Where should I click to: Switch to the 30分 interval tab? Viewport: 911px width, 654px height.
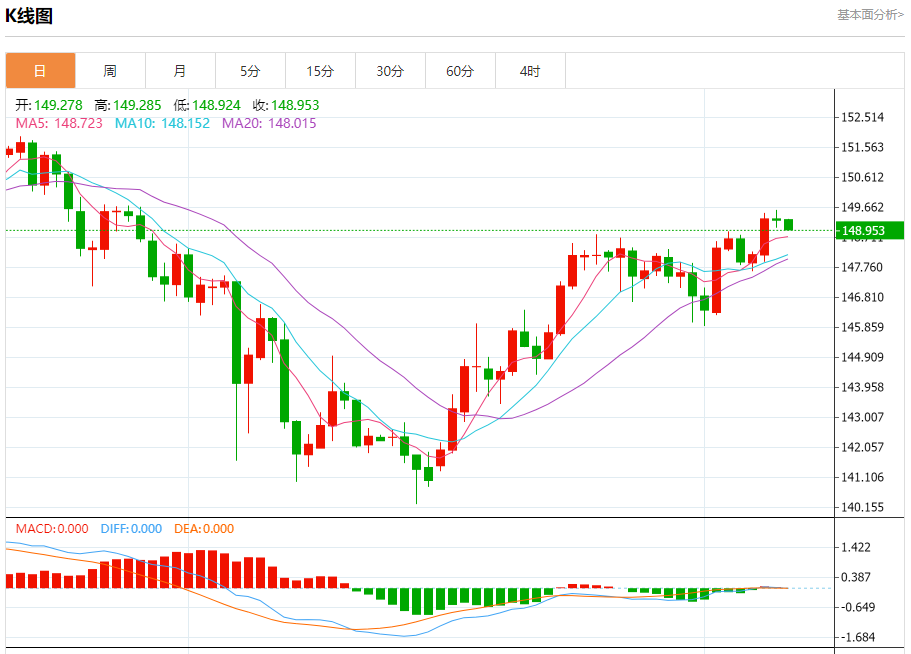coord(390,71)
